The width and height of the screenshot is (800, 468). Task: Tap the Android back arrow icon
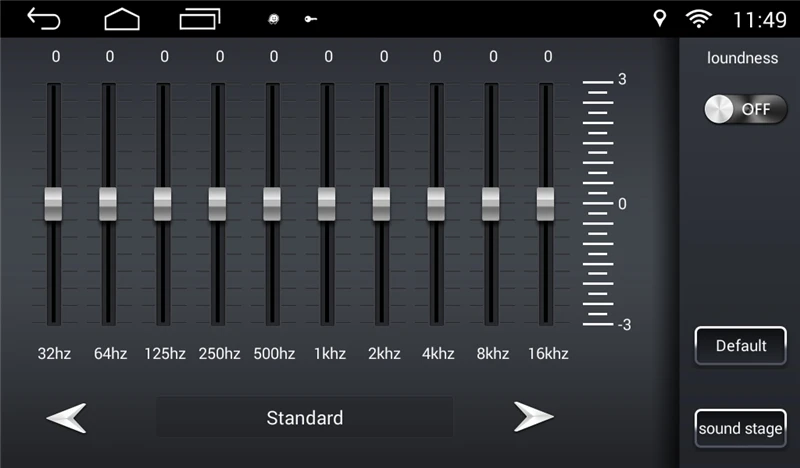tap(44, 19)
